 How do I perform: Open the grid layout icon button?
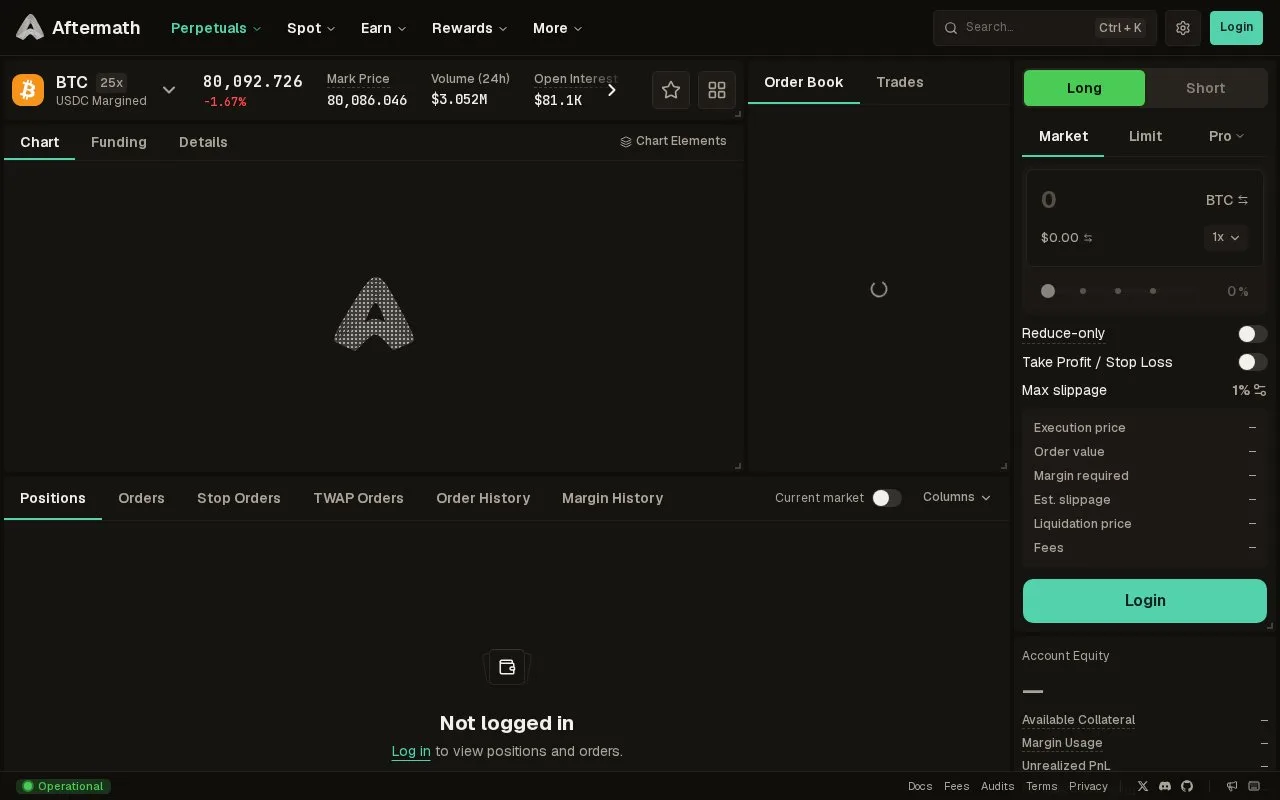click(717, 90)
